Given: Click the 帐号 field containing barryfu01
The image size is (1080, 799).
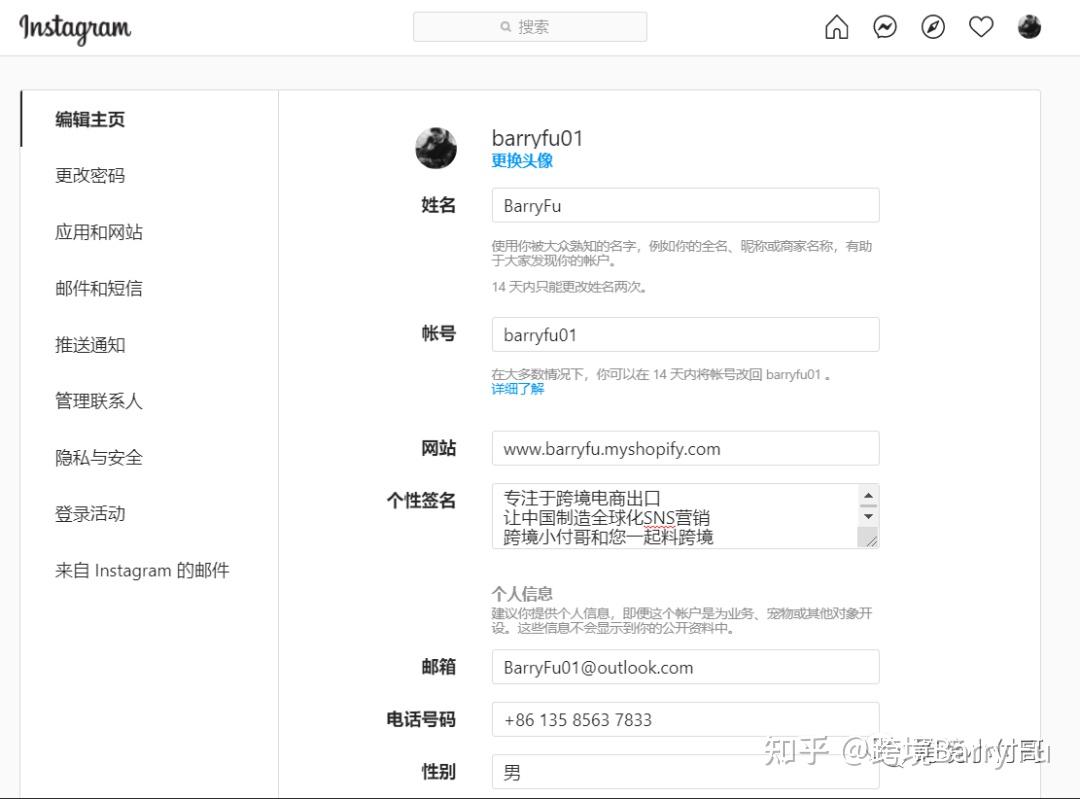Looking at the screenshot, I should [685, 335].
